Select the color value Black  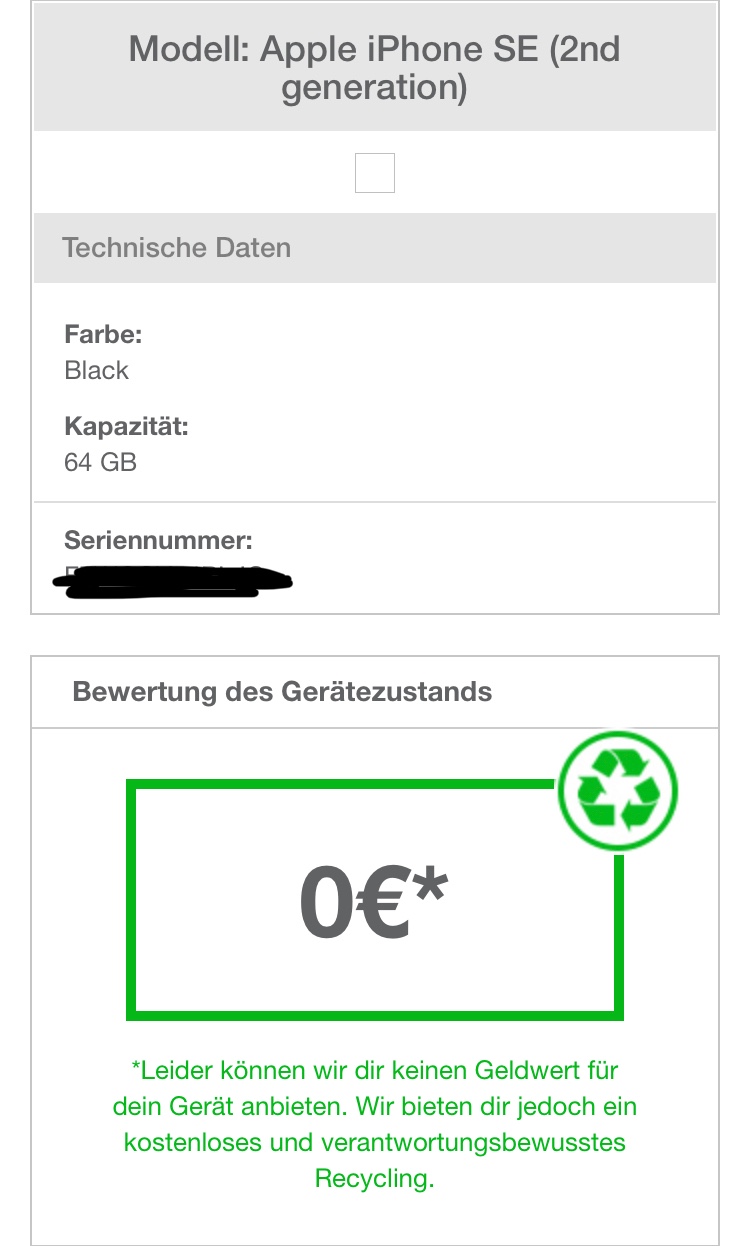click(x=97, y=370)
